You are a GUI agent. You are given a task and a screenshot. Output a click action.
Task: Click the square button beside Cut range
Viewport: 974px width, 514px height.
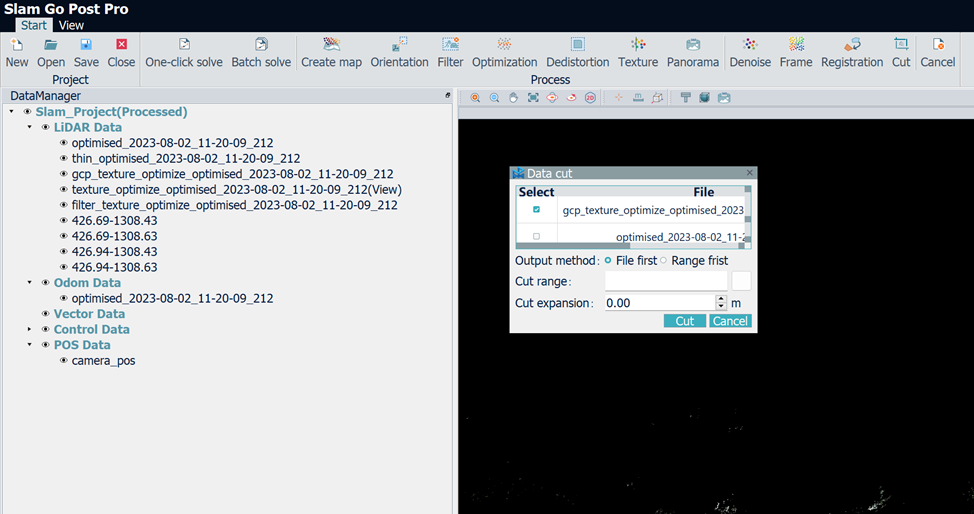coord(741,281)
